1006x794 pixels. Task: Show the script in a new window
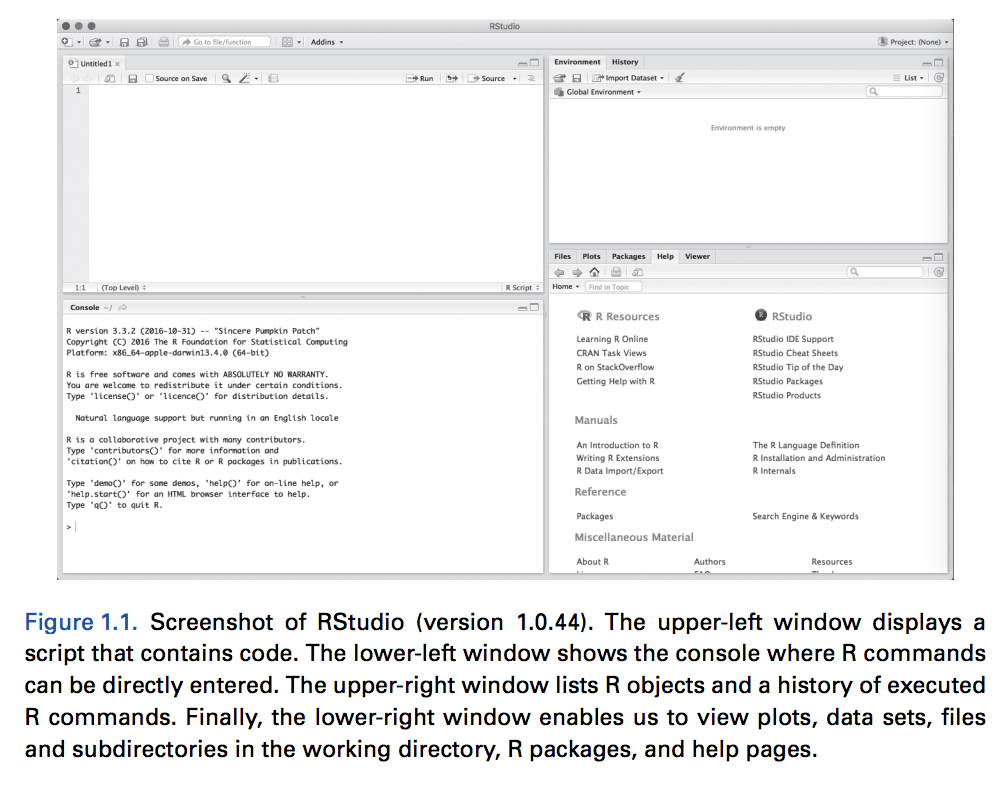pos(110,78)
